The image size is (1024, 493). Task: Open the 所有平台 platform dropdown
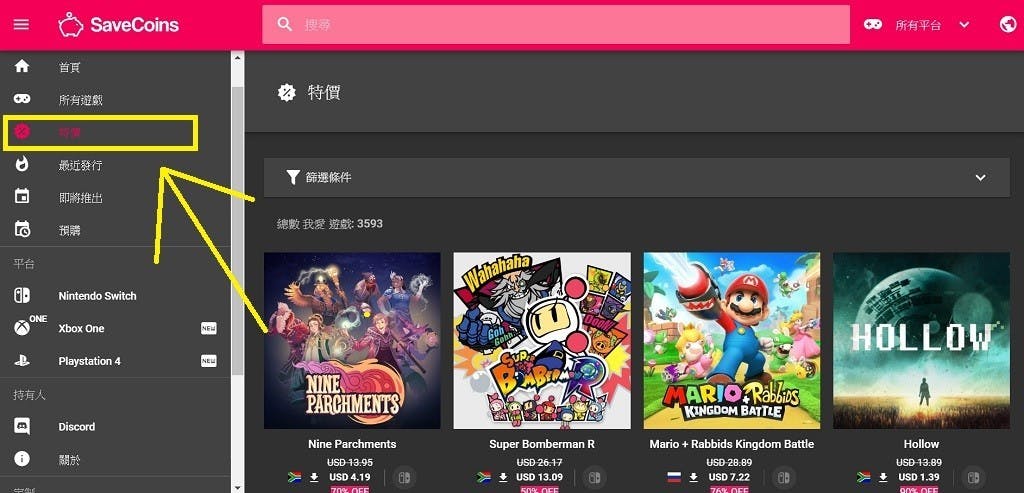pos(917,25)
